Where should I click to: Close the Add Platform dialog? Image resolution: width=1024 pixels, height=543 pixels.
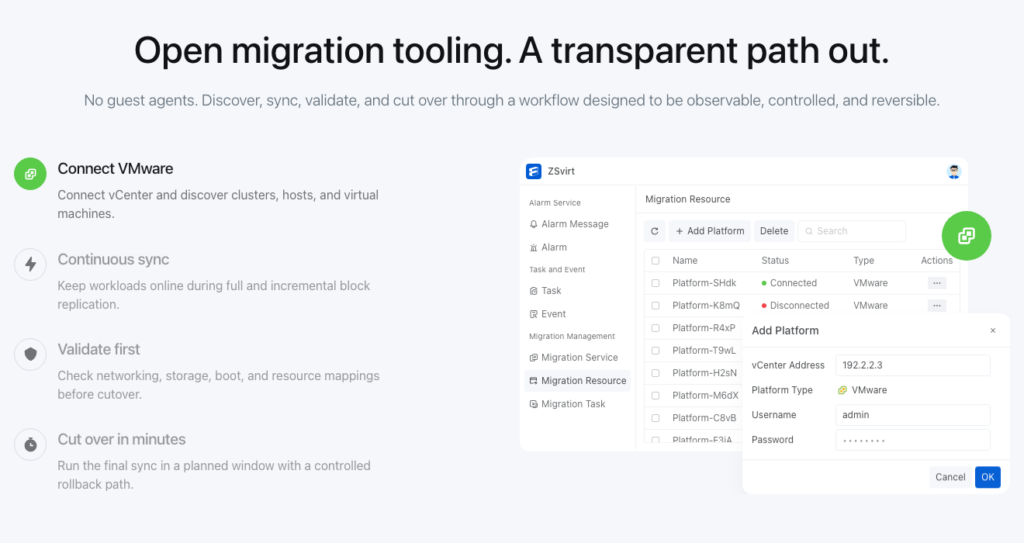tap(993, 331)
